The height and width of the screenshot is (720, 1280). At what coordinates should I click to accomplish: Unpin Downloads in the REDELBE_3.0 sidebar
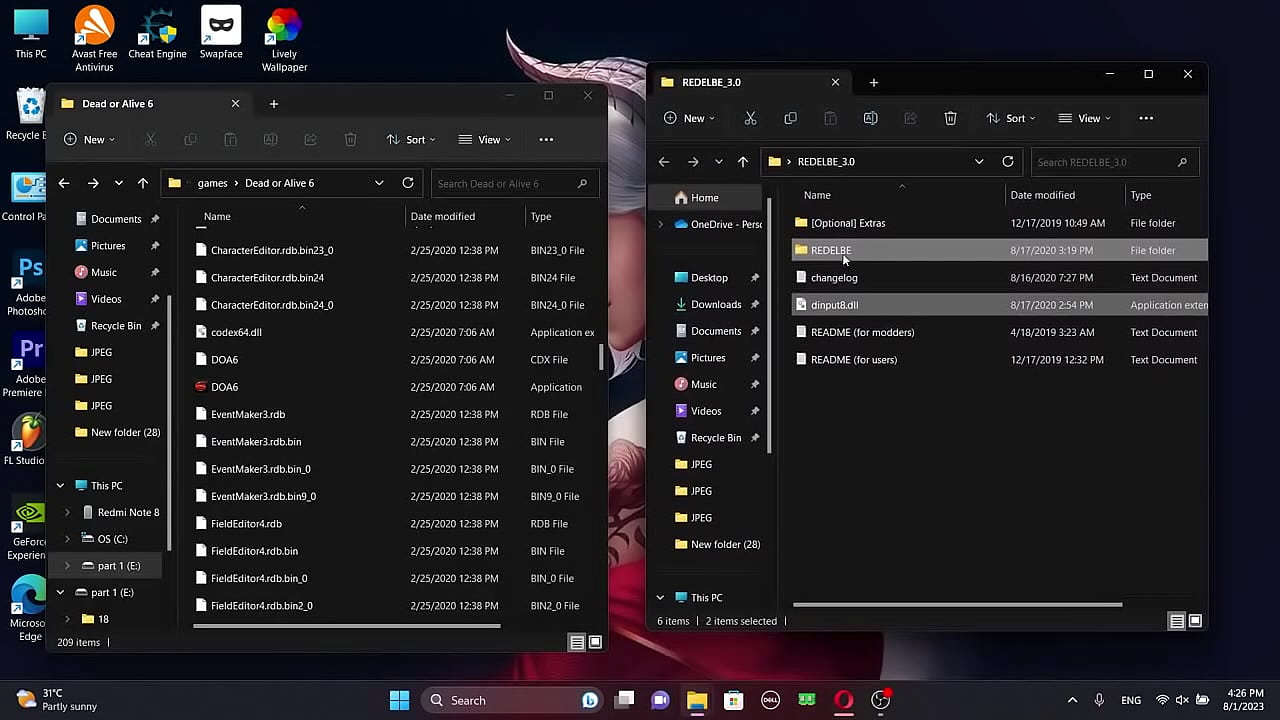point(755,304)
